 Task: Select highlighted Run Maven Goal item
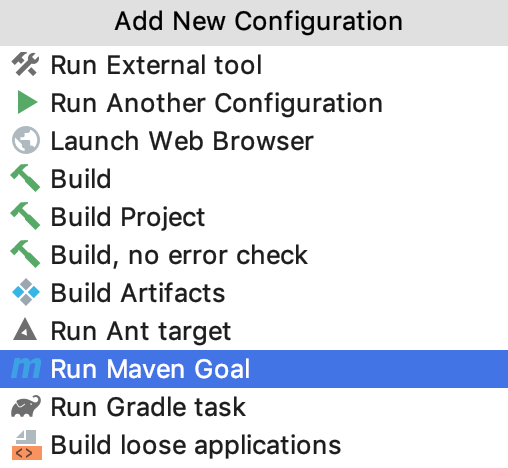(x=254, y=369)
